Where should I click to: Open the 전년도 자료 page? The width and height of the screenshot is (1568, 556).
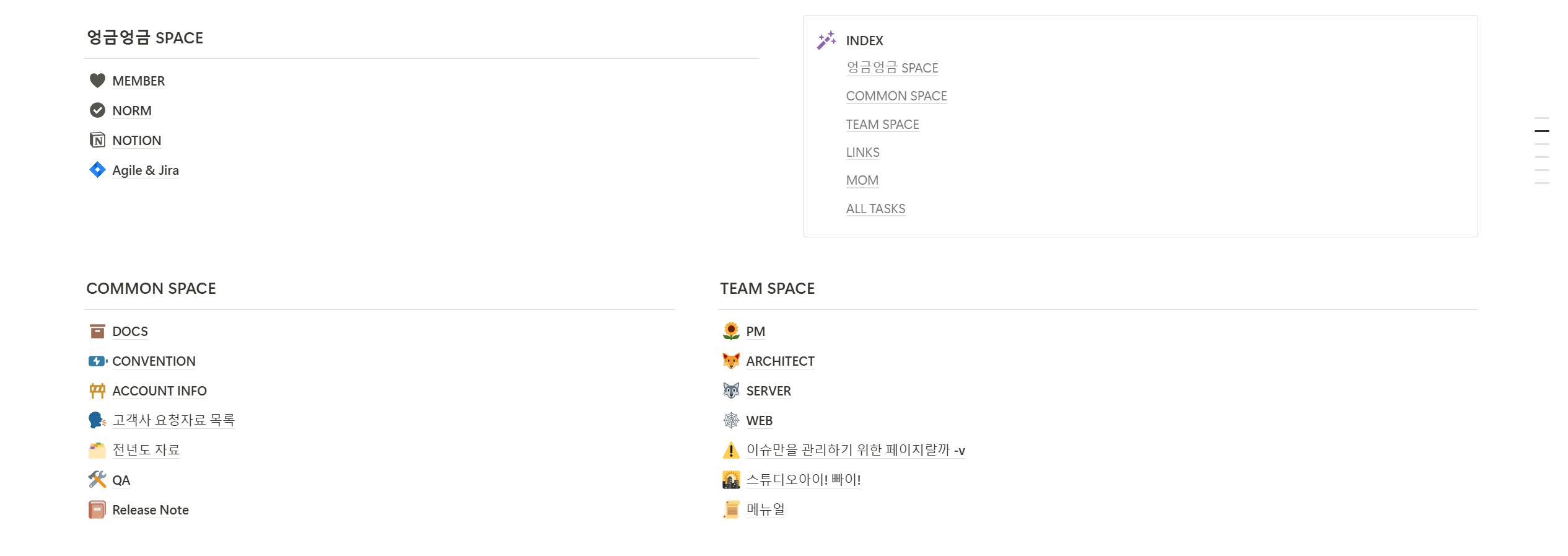(146, 450)
